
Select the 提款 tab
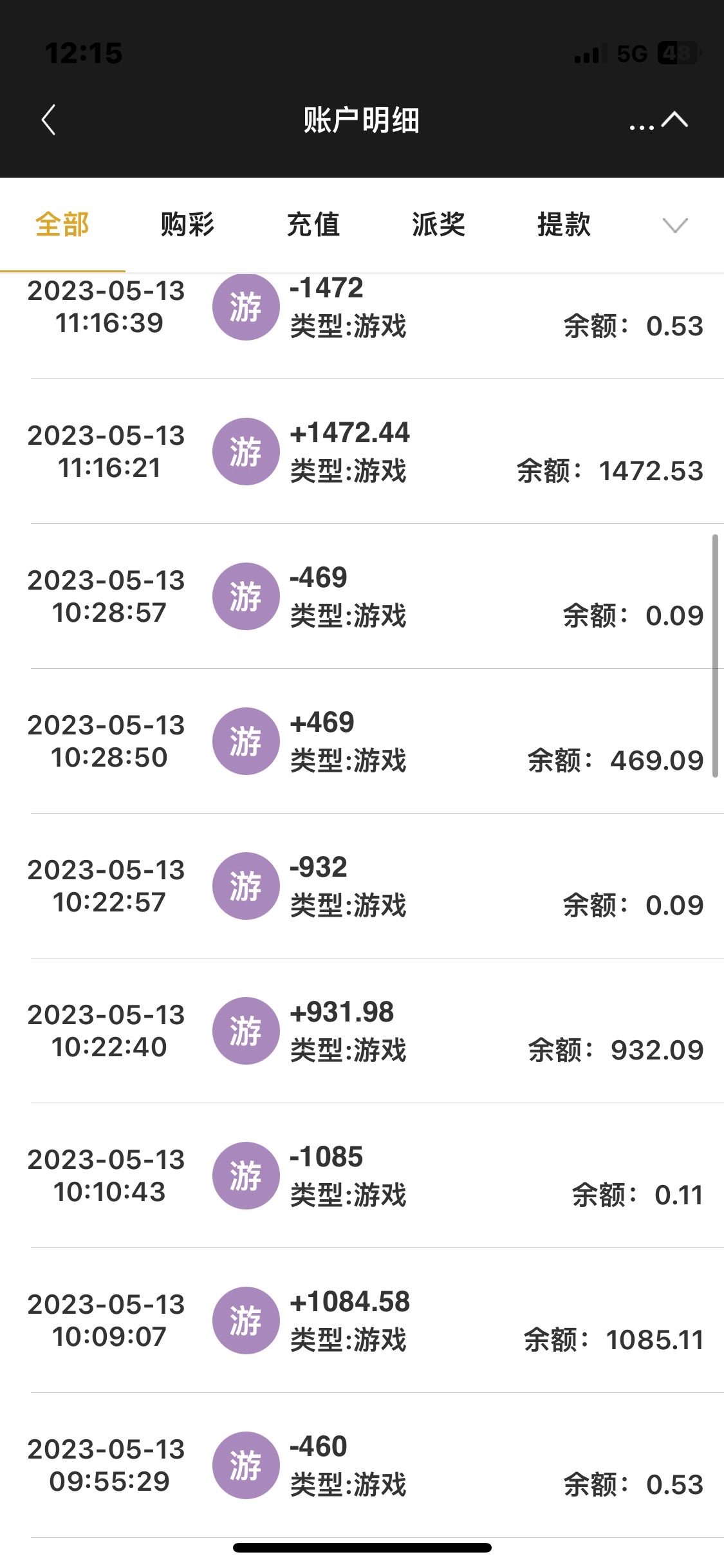(x=564, y=225)
